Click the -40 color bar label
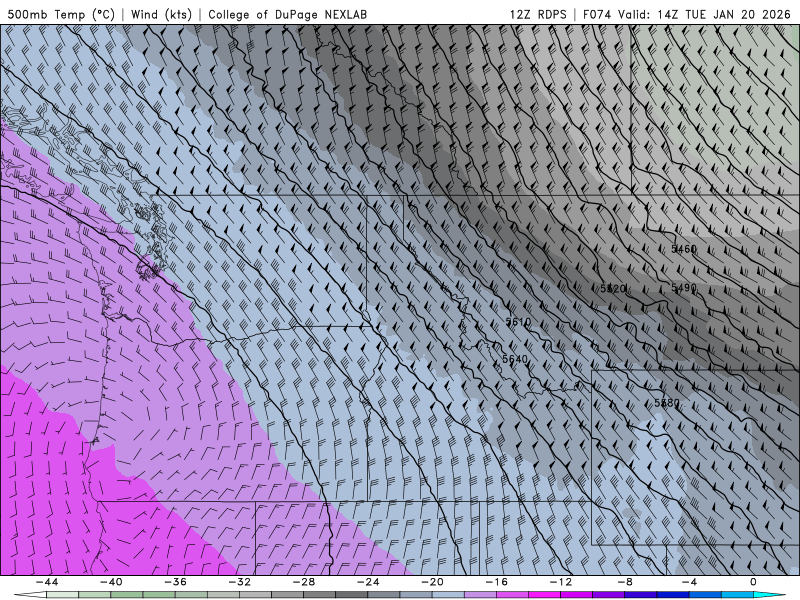Screen dimensions: 800x600 pos(111,582)
